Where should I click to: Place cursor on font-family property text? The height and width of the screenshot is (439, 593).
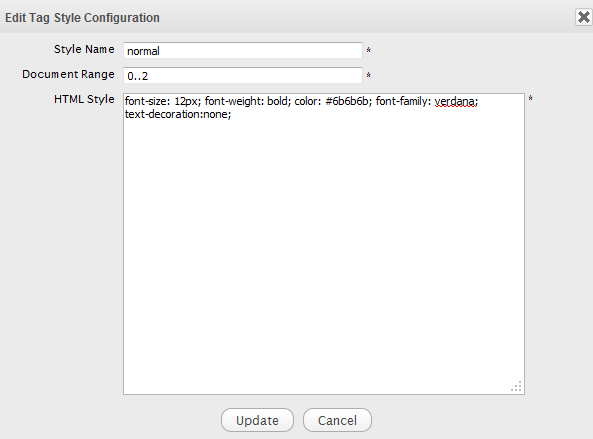pos(401,101)
